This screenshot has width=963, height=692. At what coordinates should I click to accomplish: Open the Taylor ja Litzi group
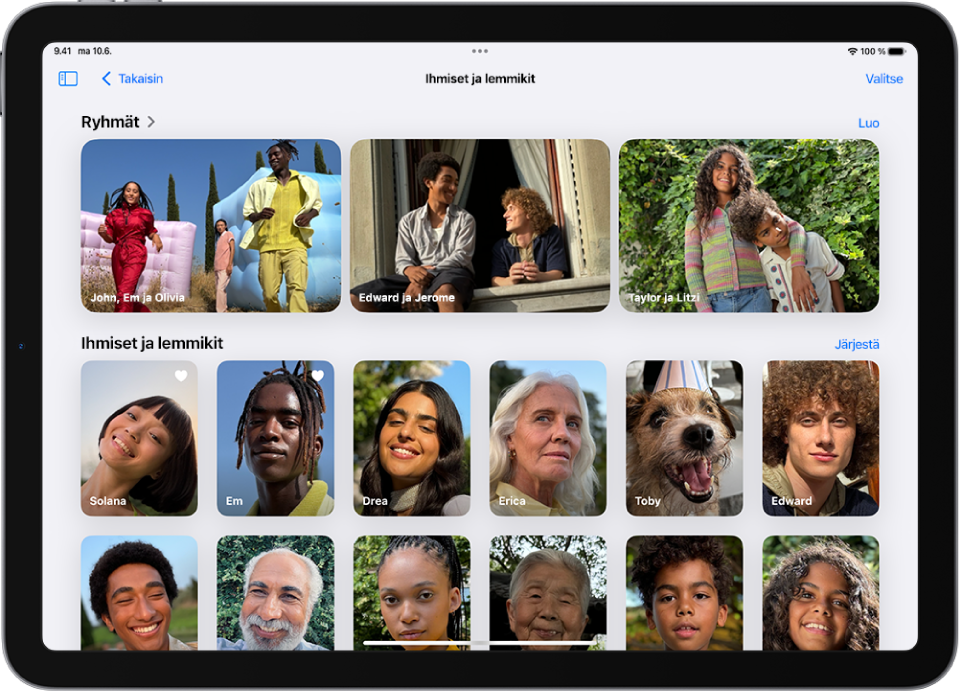pos(749,225)
